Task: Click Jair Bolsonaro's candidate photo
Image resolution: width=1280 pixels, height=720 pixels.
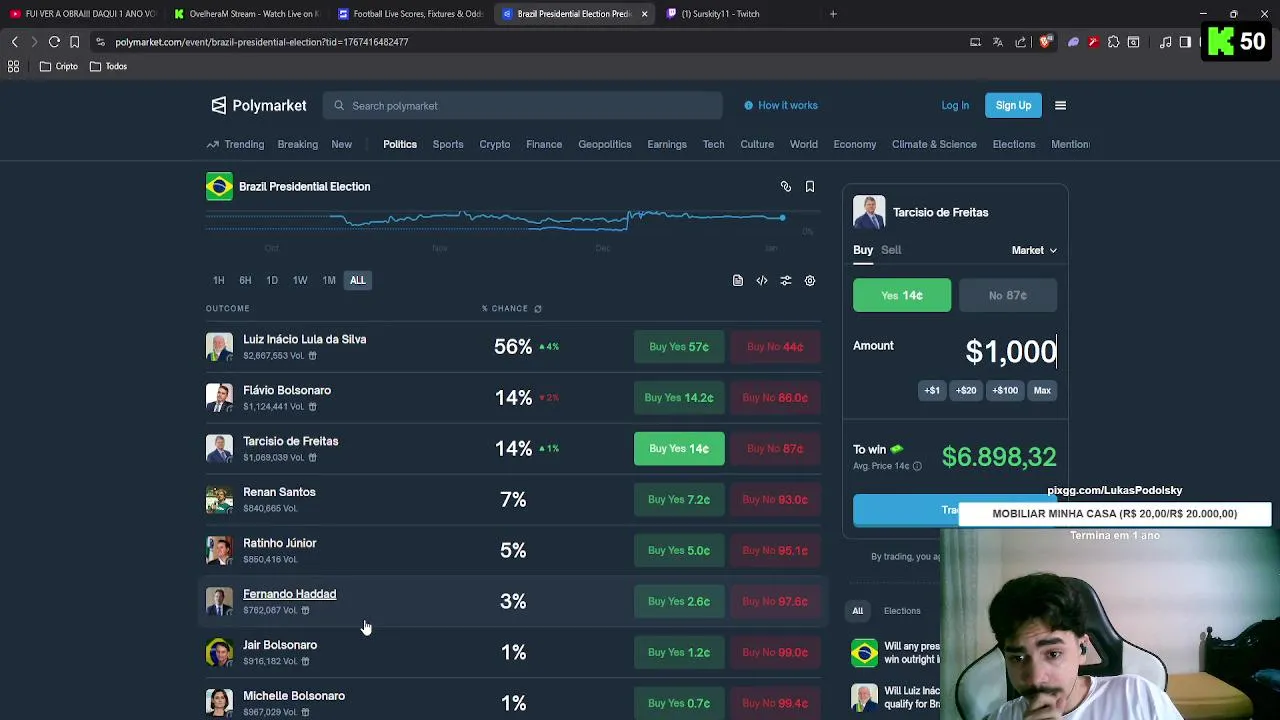Action: pos(219,652)
